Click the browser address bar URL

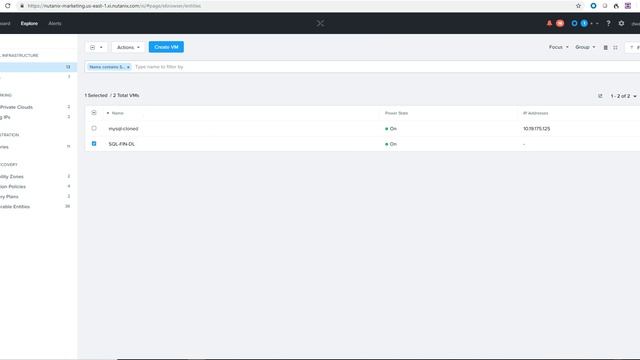pos(114,6)
